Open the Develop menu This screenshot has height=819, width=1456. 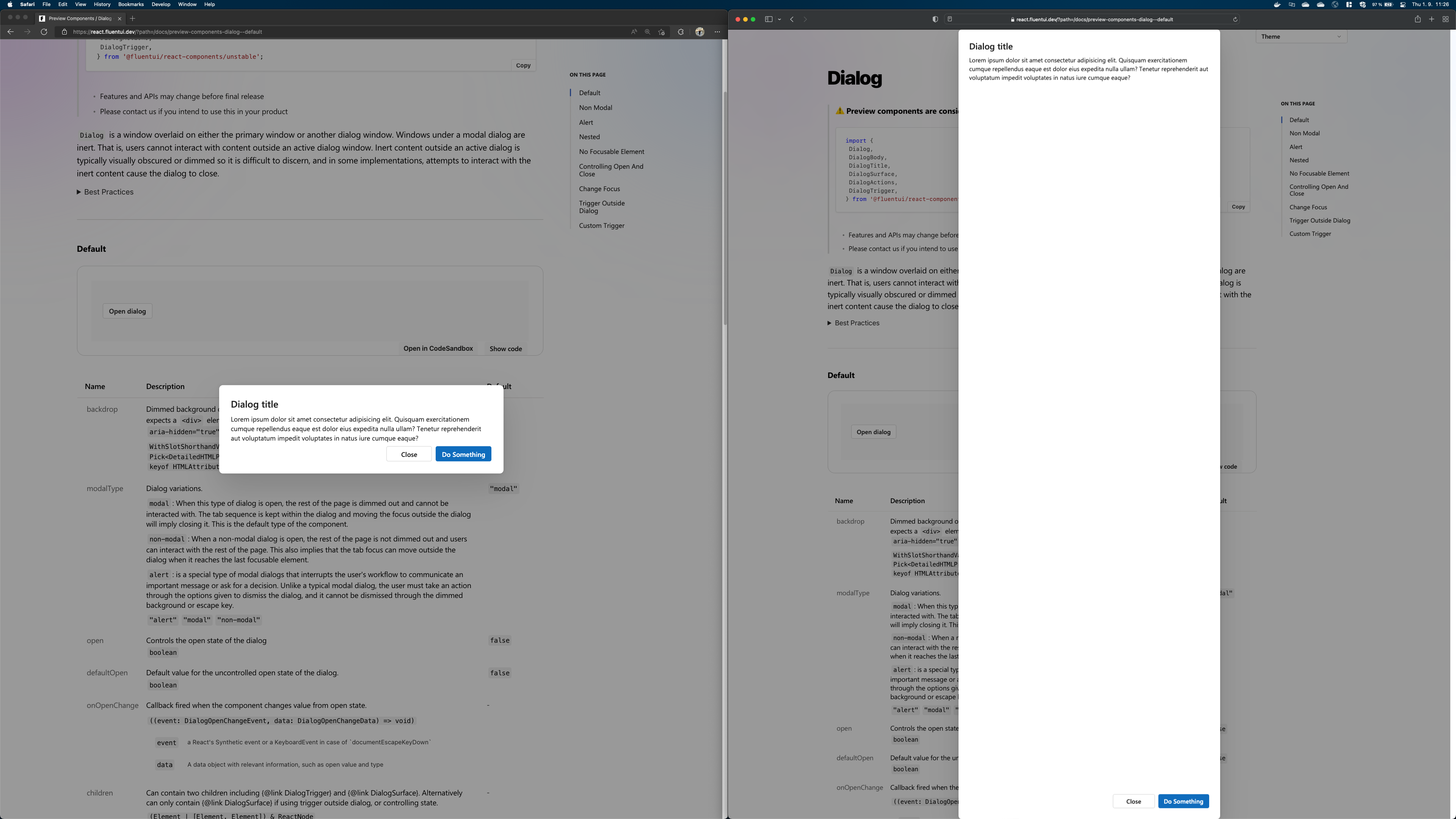point(160,5)
